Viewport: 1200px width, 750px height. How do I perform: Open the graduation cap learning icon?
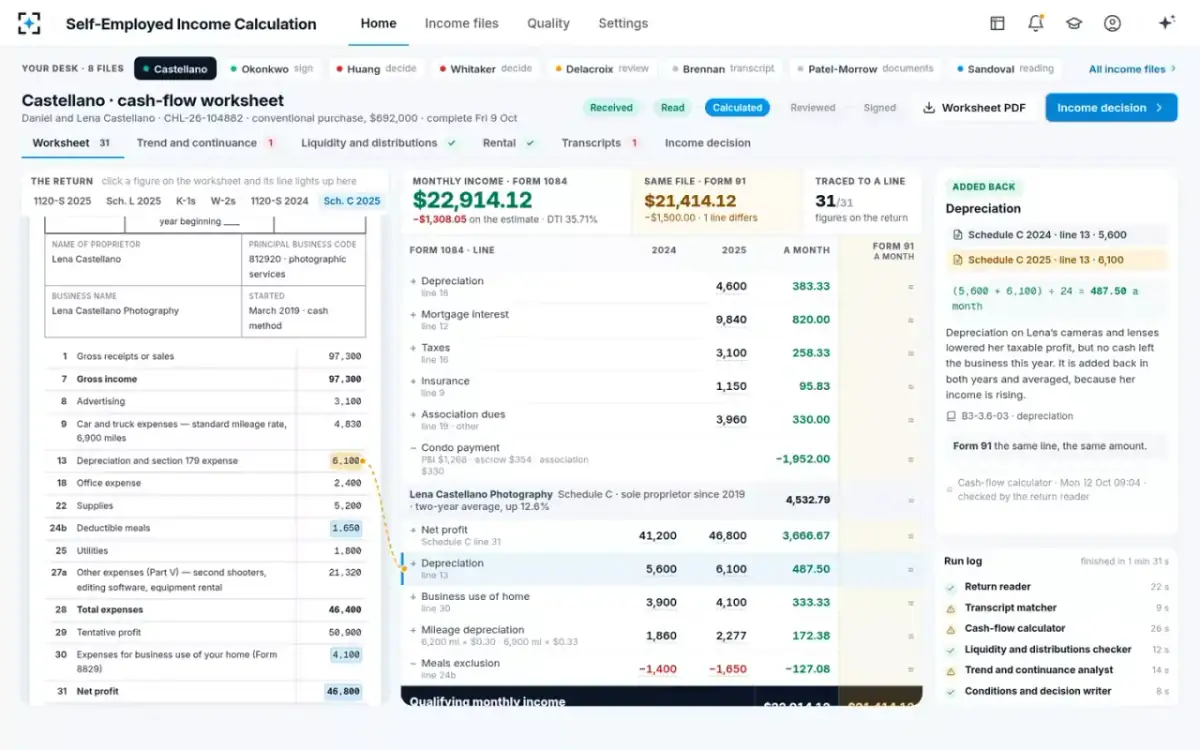pos(1074,23)
